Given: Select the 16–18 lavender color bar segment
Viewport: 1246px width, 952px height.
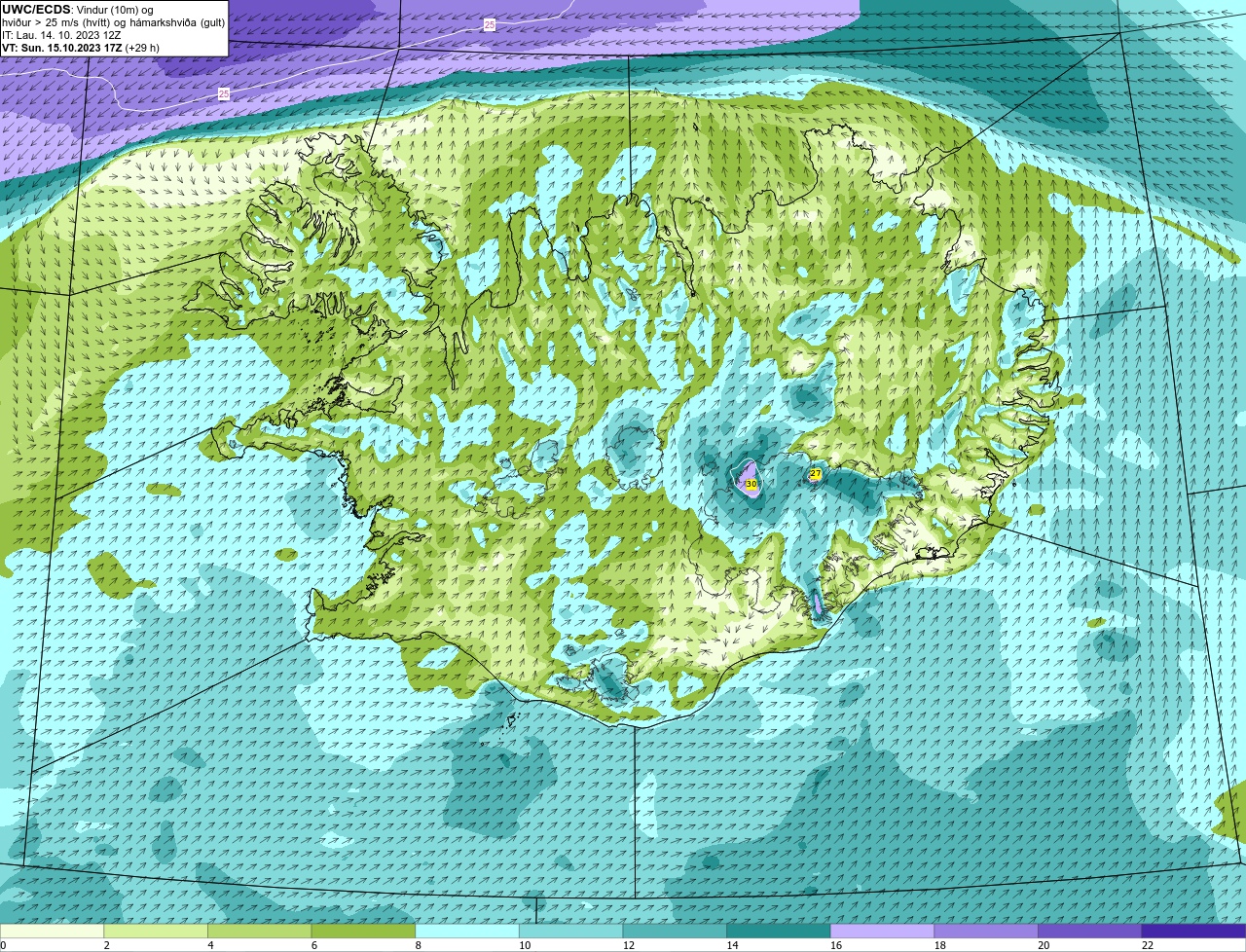Looking at the screenshot, I should 882,932.
